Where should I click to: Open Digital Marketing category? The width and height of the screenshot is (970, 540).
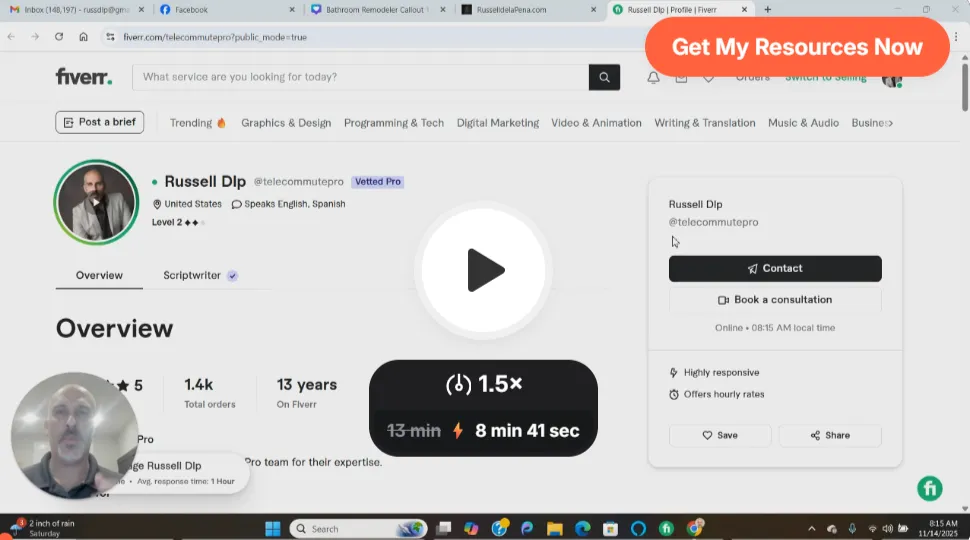[498, 123]
